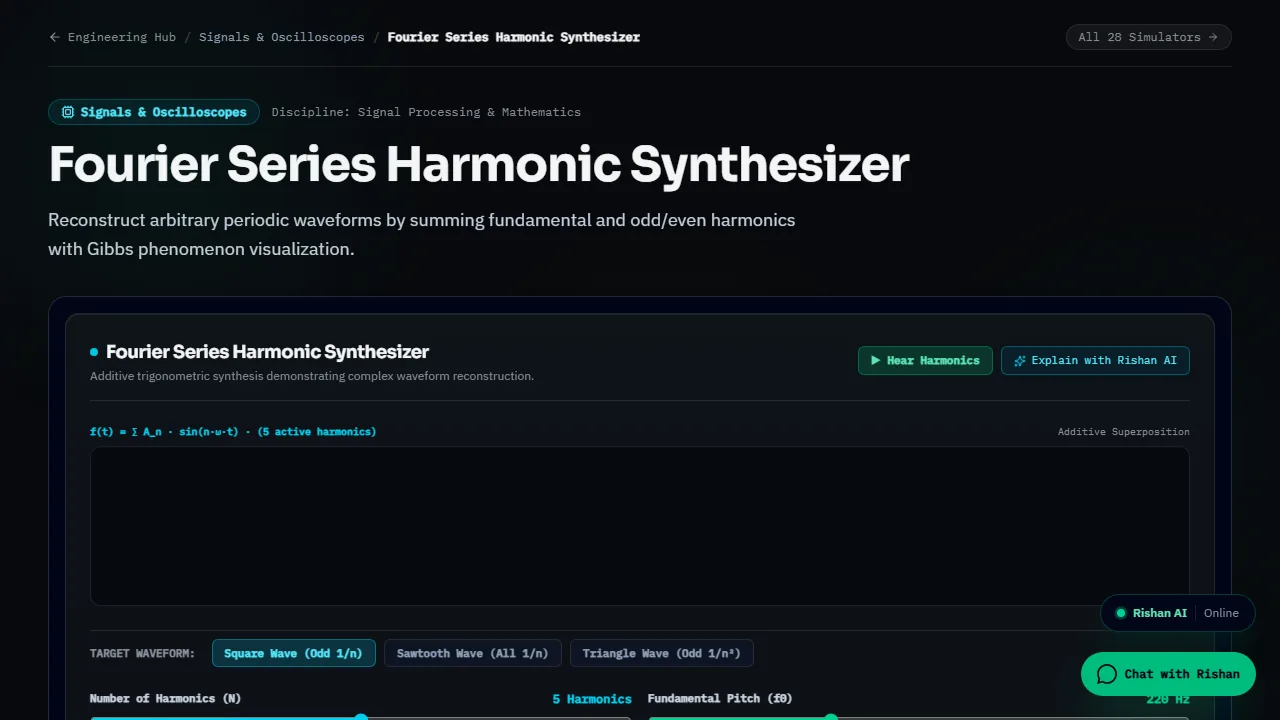Click the arrow icon in All 28 Simulators
1280x720 pixels.
(x=1213, y=37)
